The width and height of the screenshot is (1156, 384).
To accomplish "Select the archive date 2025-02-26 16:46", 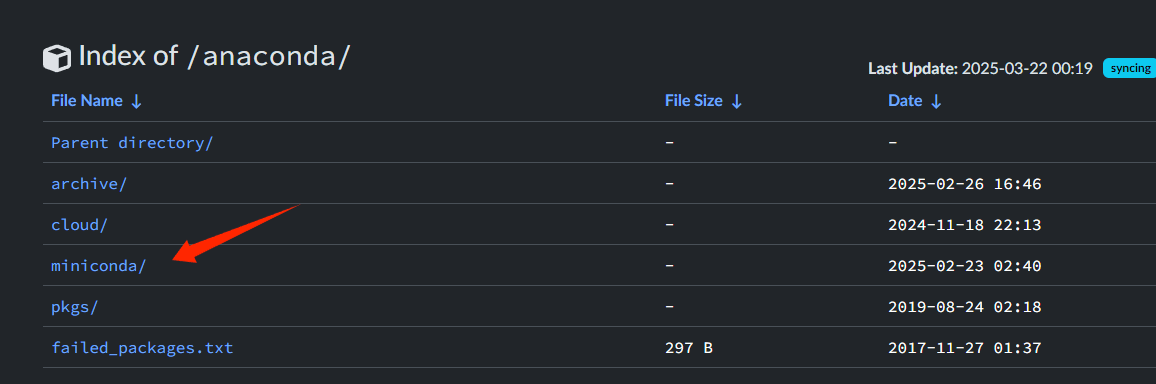I will pyautogui.click(x=964, y=184).
